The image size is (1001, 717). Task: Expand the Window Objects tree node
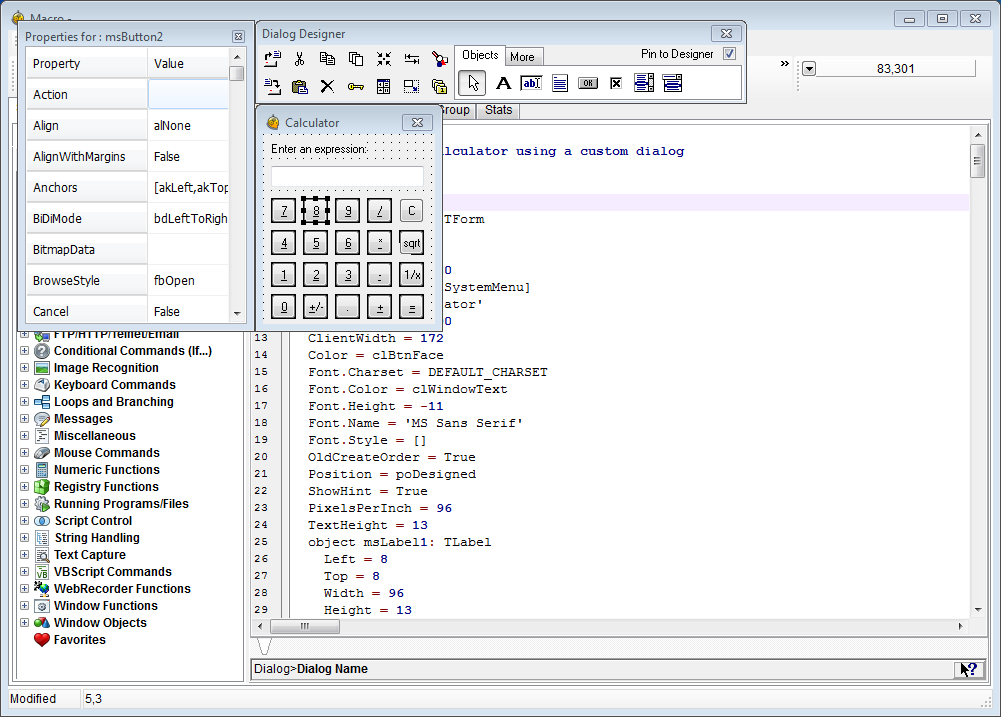(24, 623)
